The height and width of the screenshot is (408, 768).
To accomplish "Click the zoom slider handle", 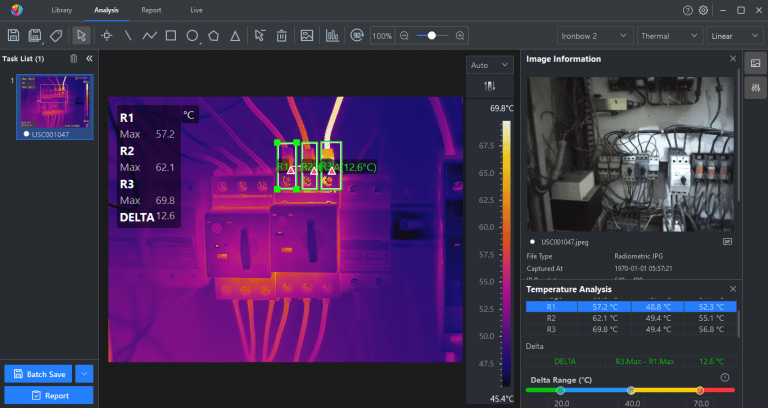I will click(431, 35).
